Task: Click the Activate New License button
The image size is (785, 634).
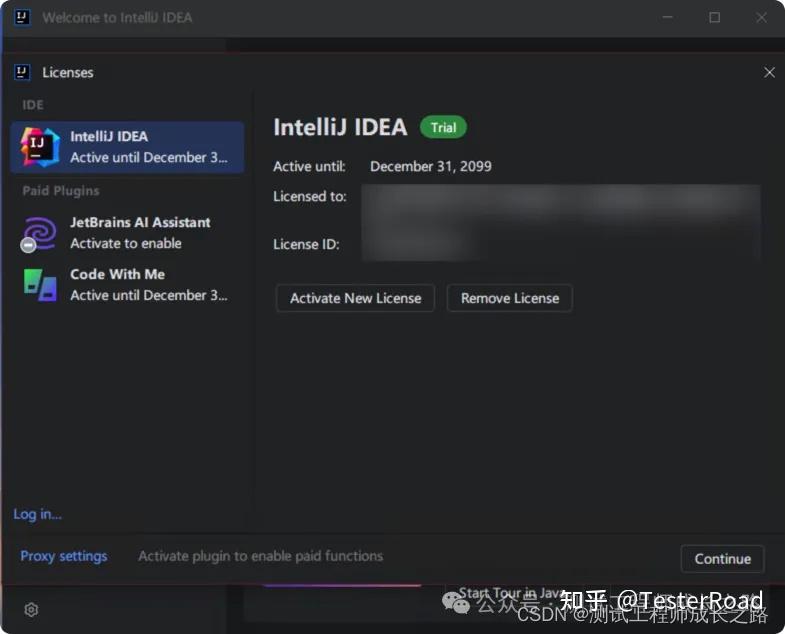Action: tap(355, 298)
